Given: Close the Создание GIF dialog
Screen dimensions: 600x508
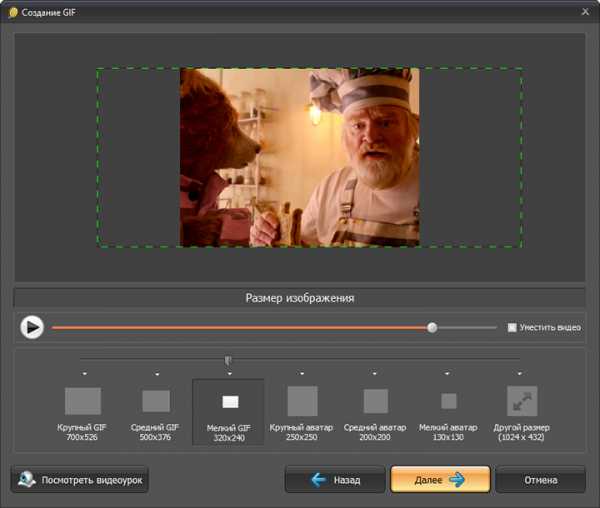Looking at the screenshot, I should pos(585,12).
